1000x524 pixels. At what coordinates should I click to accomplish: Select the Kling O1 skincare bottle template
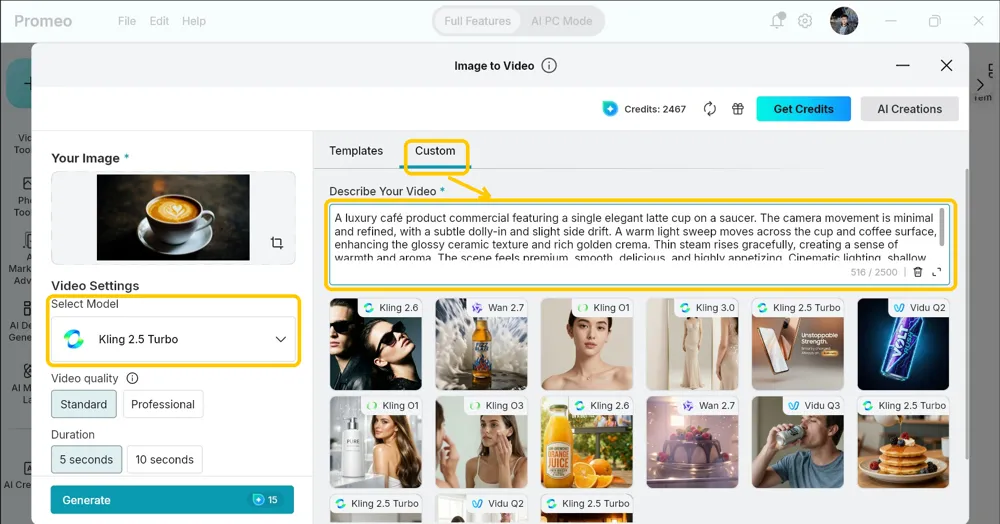[x=376, y=442]
